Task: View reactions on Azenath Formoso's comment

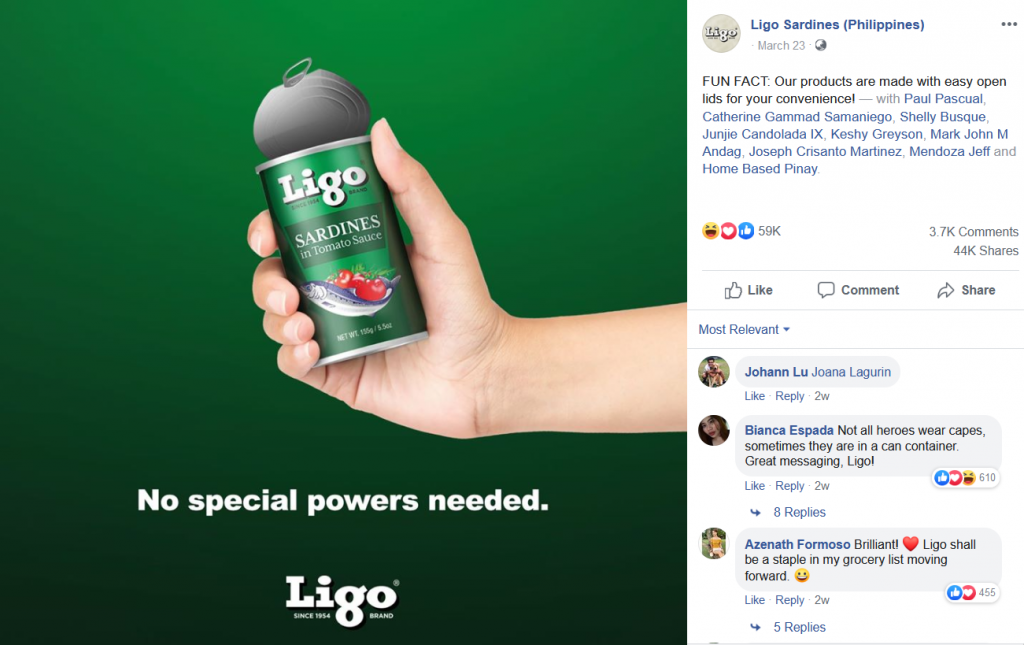Action: click(x=972, y=592)
